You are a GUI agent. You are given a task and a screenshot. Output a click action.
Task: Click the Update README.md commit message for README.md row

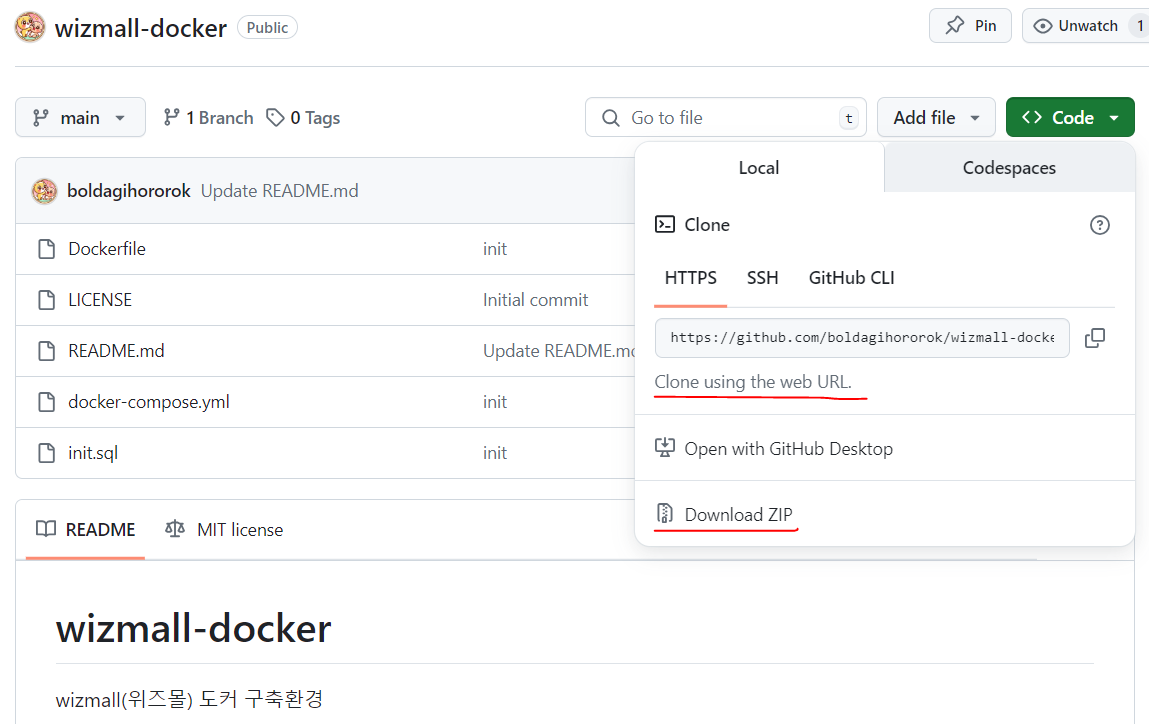[x=558, y=351]
